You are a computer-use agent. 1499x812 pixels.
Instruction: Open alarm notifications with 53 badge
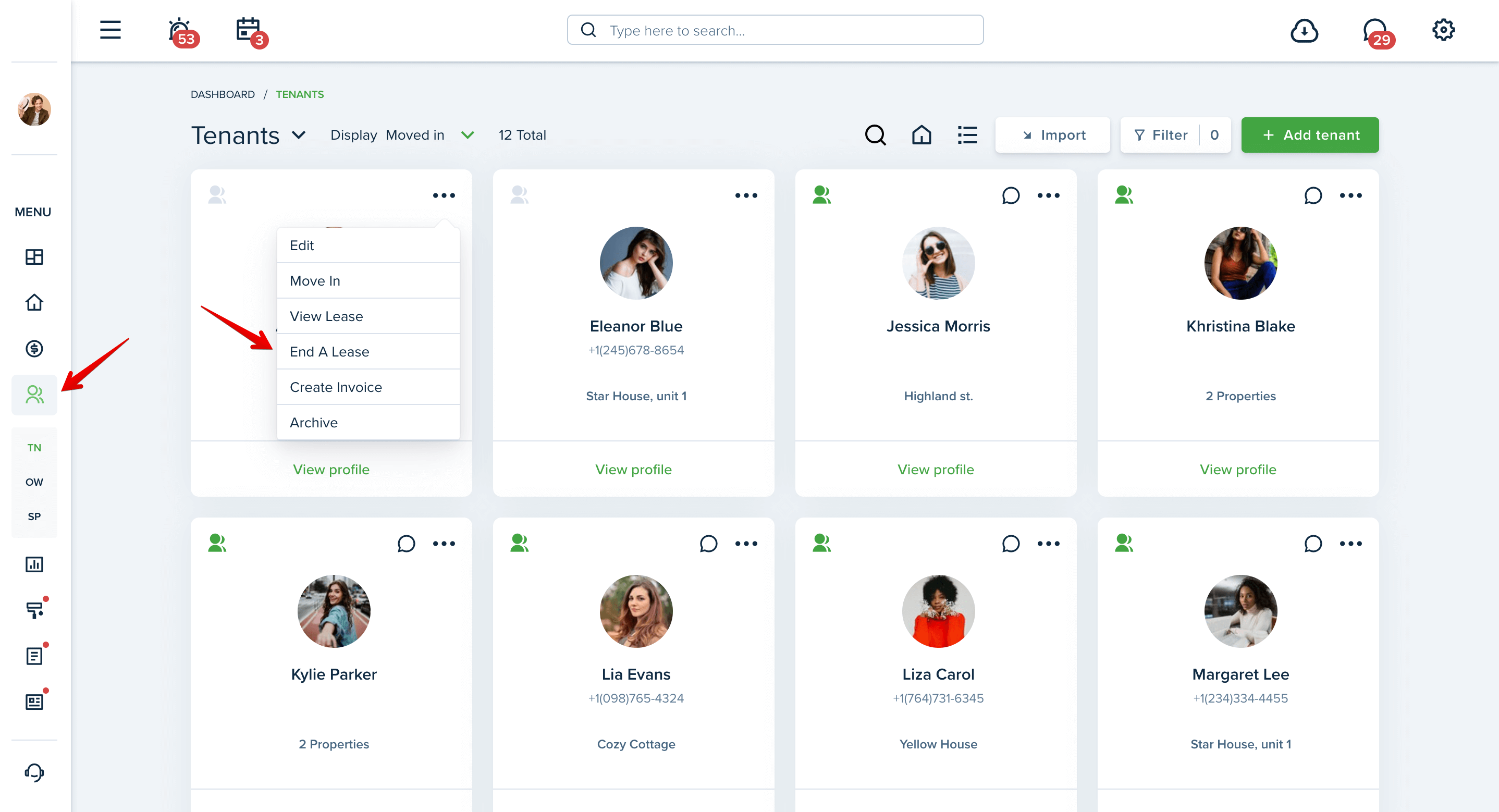(x=183, y=32)
